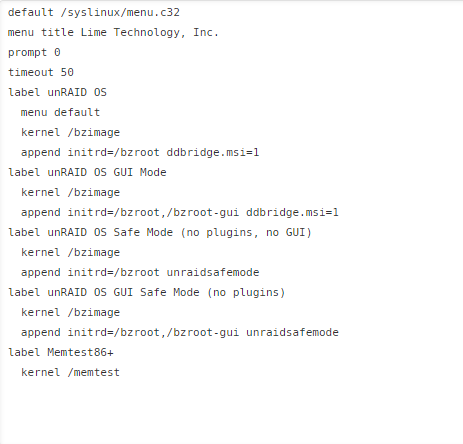Viewport: 463px width, 444px height.
Task: Click the empty area below 'kernel /memtest'
Action: 231,412
